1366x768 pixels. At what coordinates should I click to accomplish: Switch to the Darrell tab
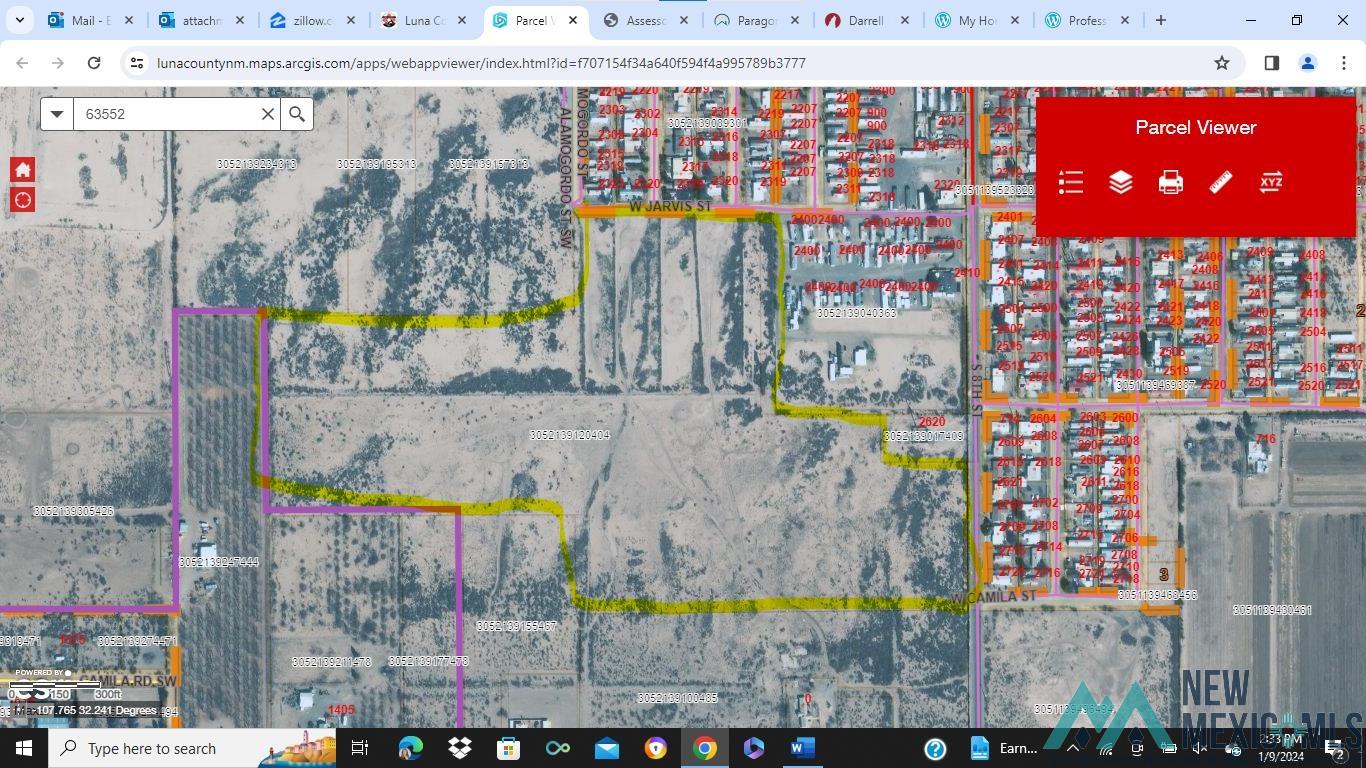[866, 20]
